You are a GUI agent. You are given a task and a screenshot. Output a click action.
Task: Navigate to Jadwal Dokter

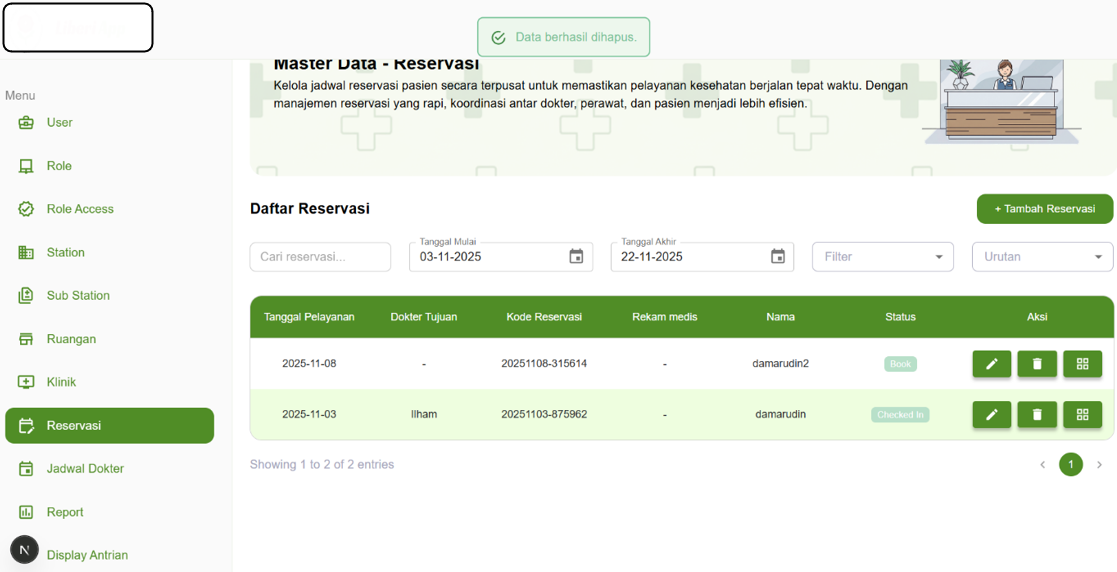click(109, 469)
